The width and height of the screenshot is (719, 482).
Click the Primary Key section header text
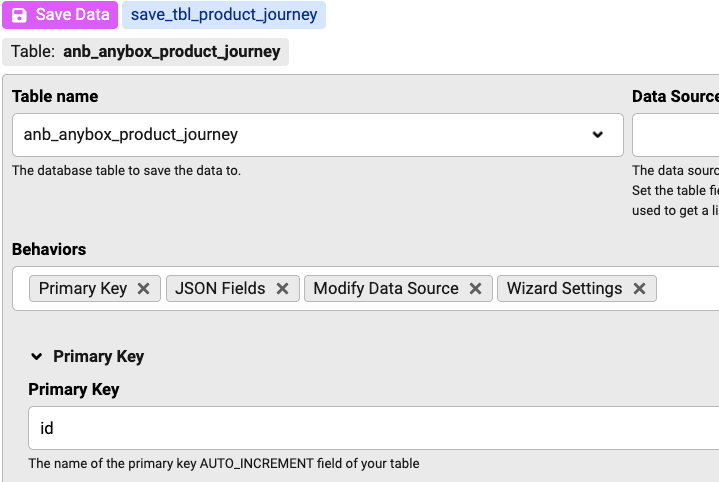98,356
